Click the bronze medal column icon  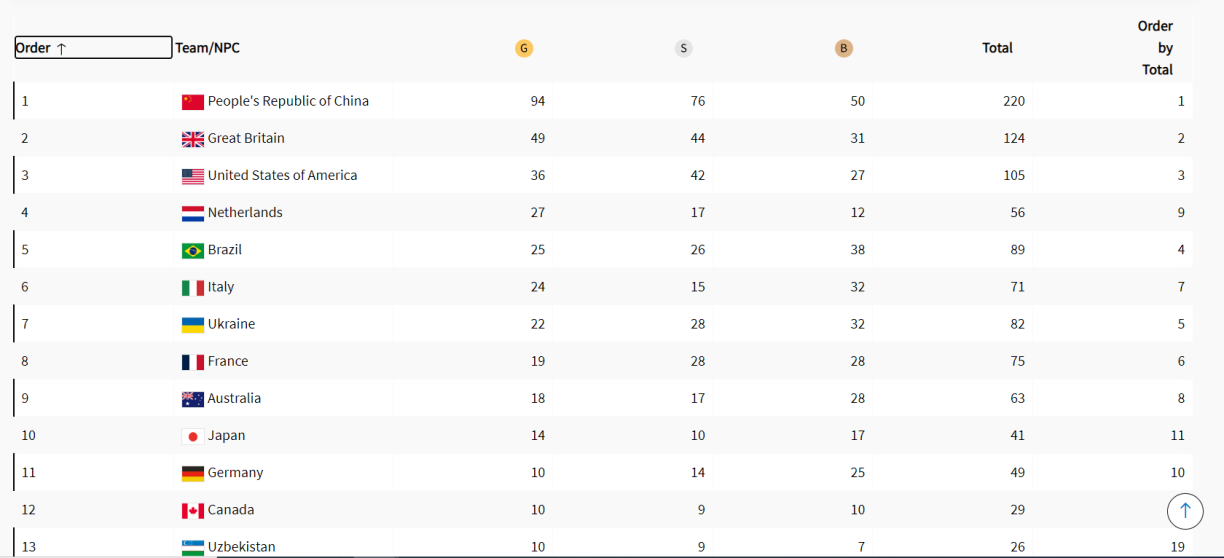tap(844, 48)
